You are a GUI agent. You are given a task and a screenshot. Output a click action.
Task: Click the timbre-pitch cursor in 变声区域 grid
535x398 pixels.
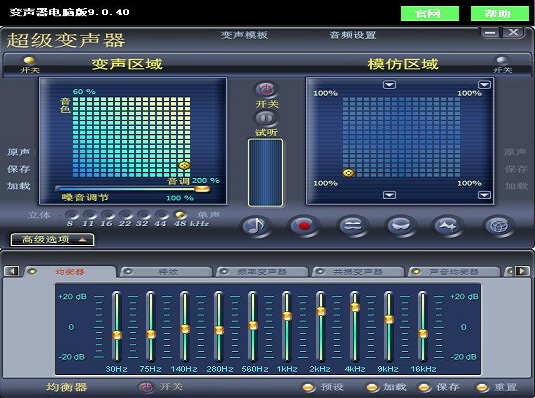[184, 166]
